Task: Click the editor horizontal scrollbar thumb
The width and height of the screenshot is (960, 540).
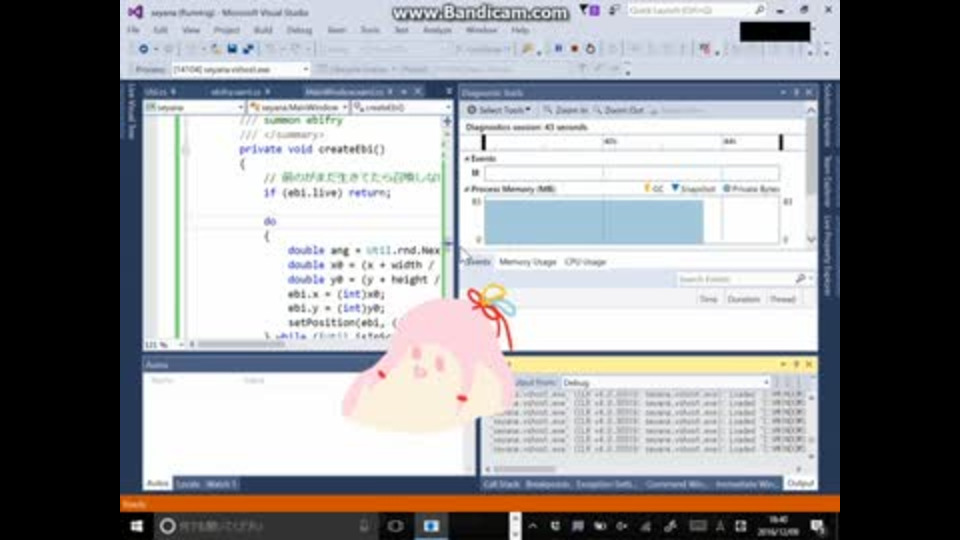Action: tap(241, 345)
